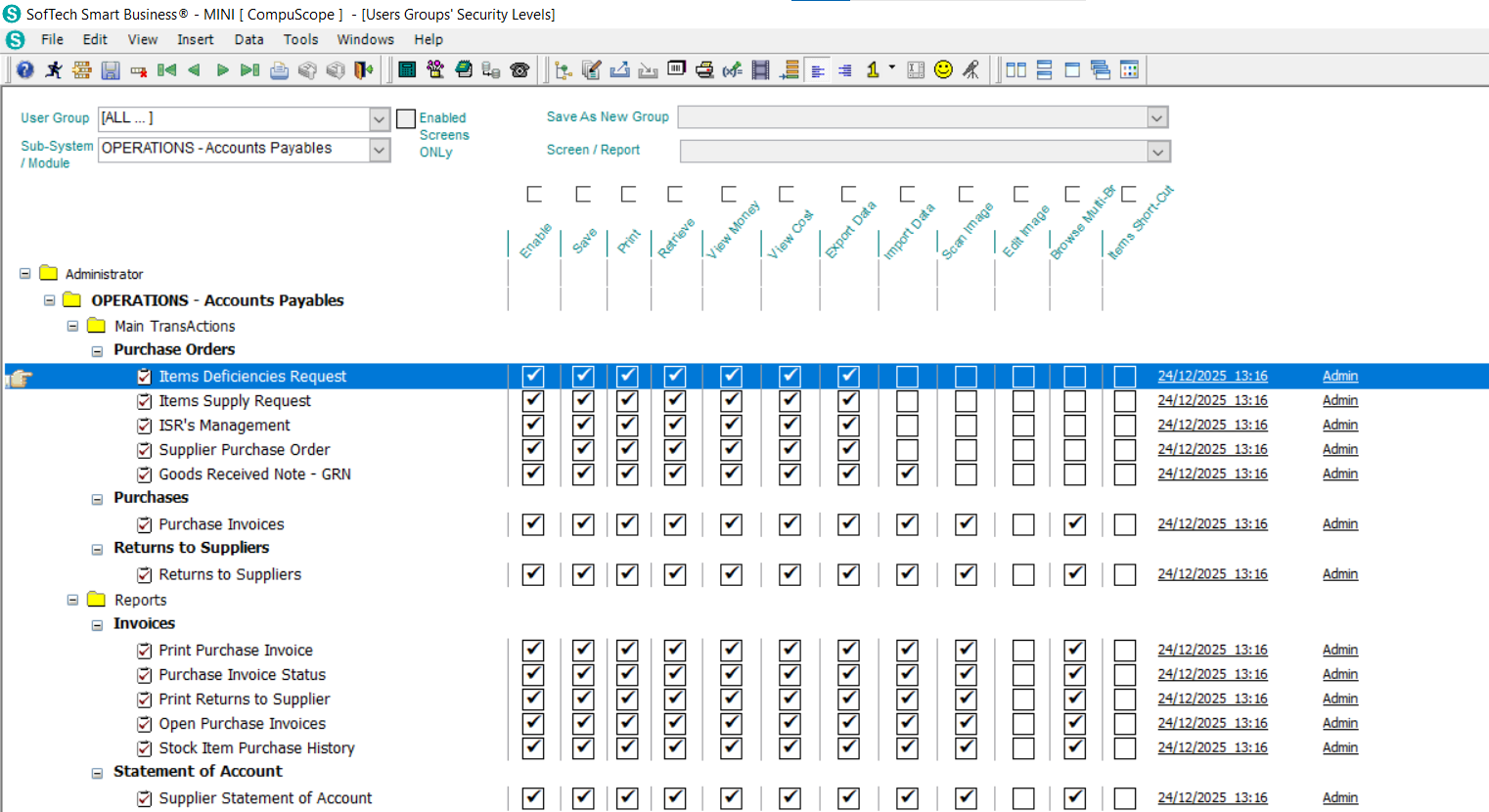Uncheck Enable for Purchase Invoices row
Screen dimensions: 1489x812
(x=533, y=524)
